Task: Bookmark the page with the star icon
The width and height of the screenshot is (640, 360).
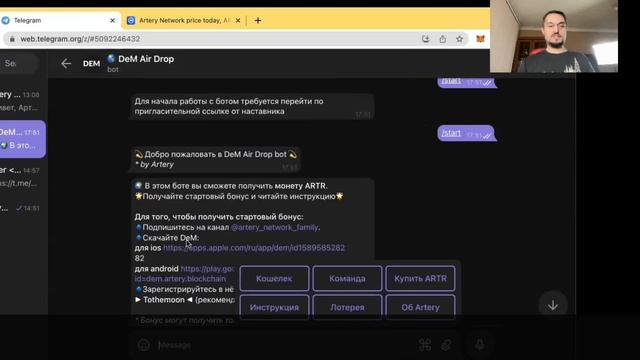Action: (460, 39)
